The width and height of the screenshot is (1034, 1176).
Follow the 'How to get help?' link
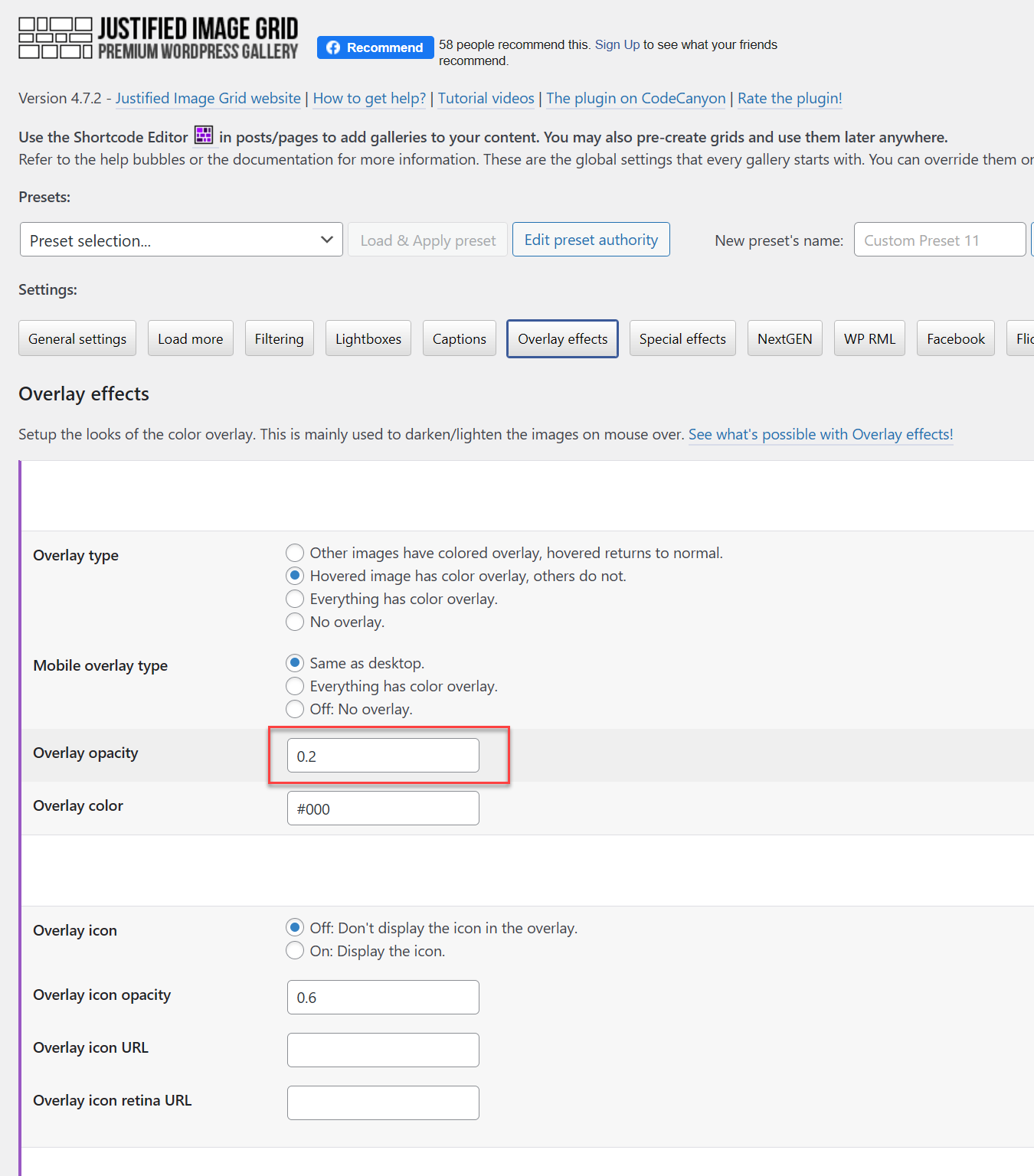pos(369,98)
